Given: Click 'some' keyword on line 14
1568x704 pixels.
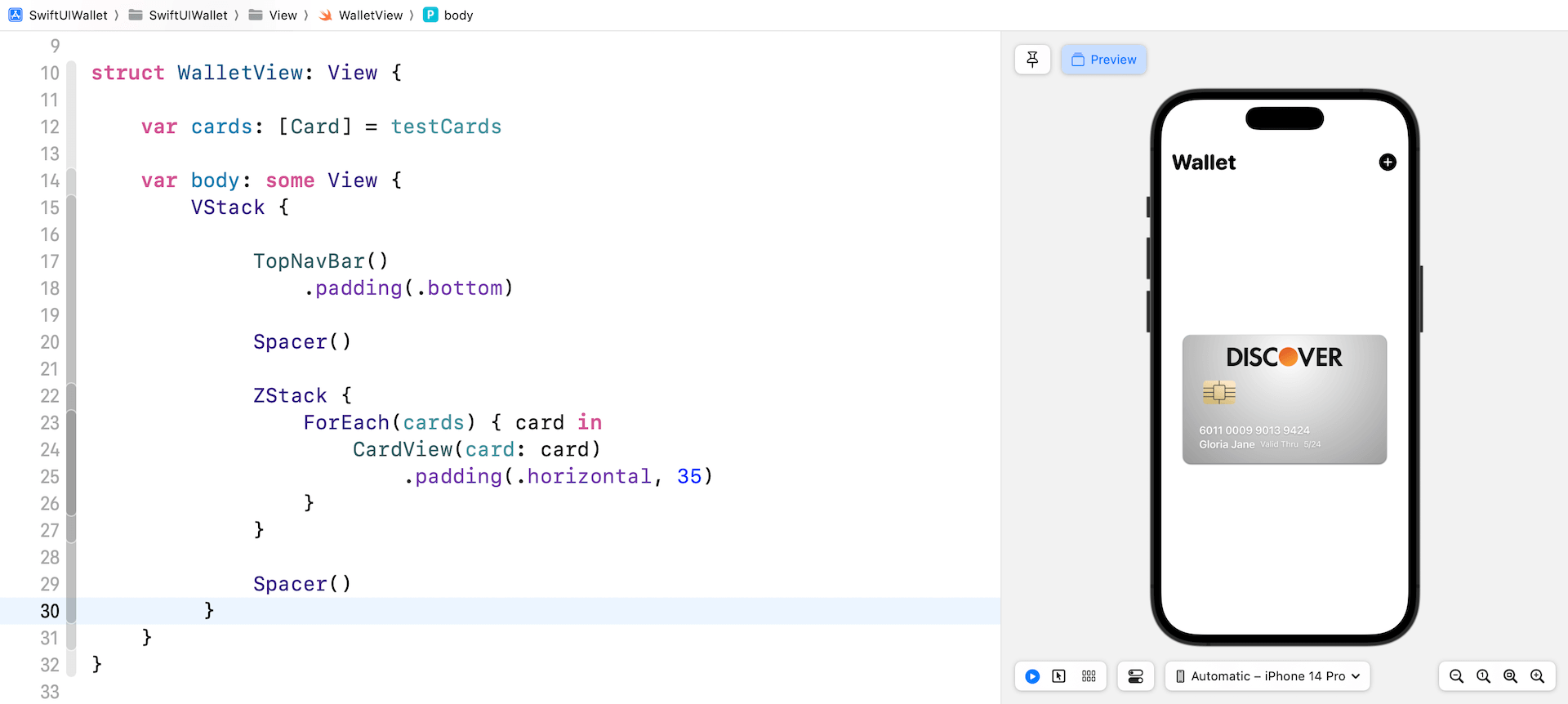Looking at the screenshot, I should pyautogui.click(x=290, y=180).
